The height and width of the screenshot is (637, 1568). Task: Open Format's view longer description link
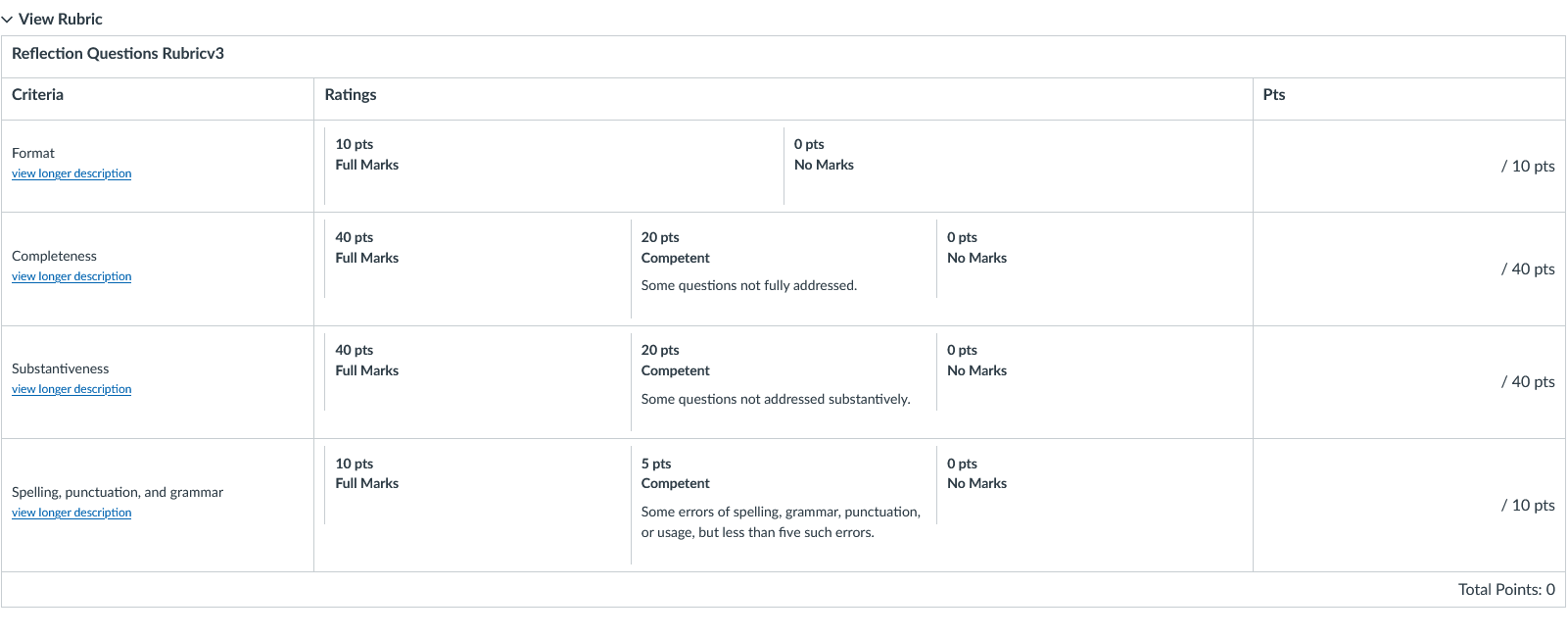pos(71,173)
